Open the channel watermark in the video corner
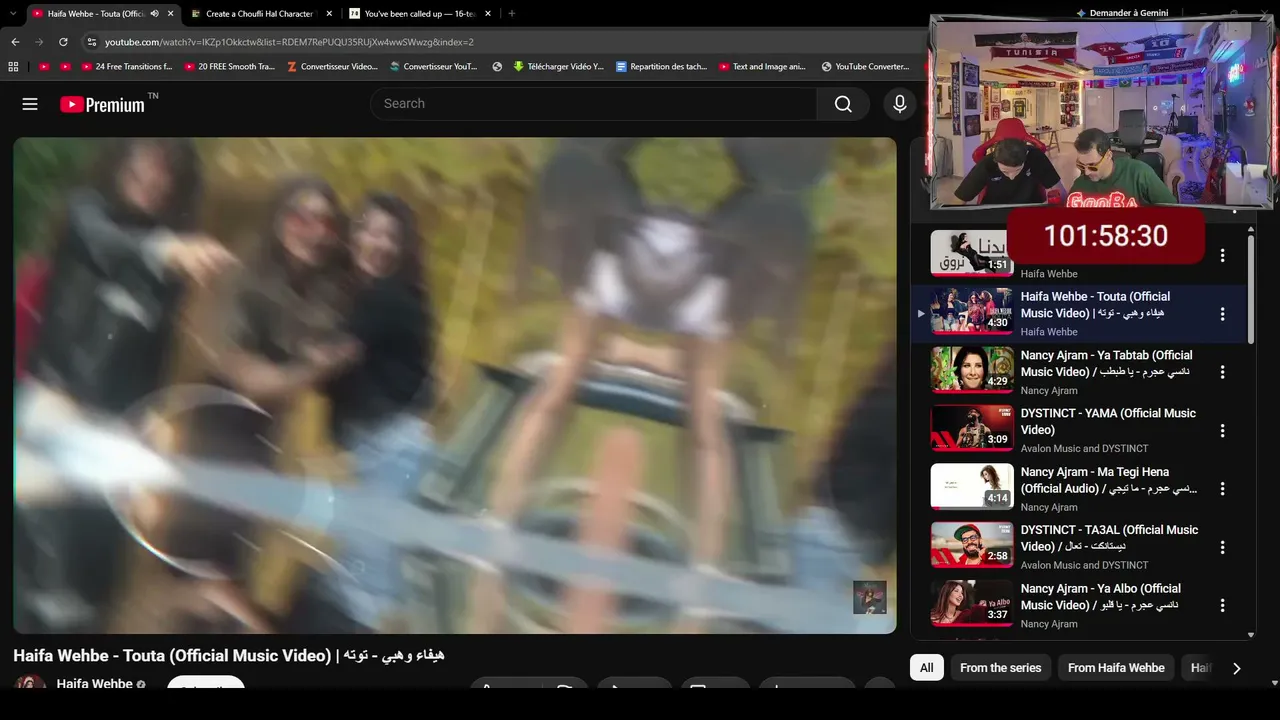This screenshot has height=720, width=1280. (x=869, y=597)
